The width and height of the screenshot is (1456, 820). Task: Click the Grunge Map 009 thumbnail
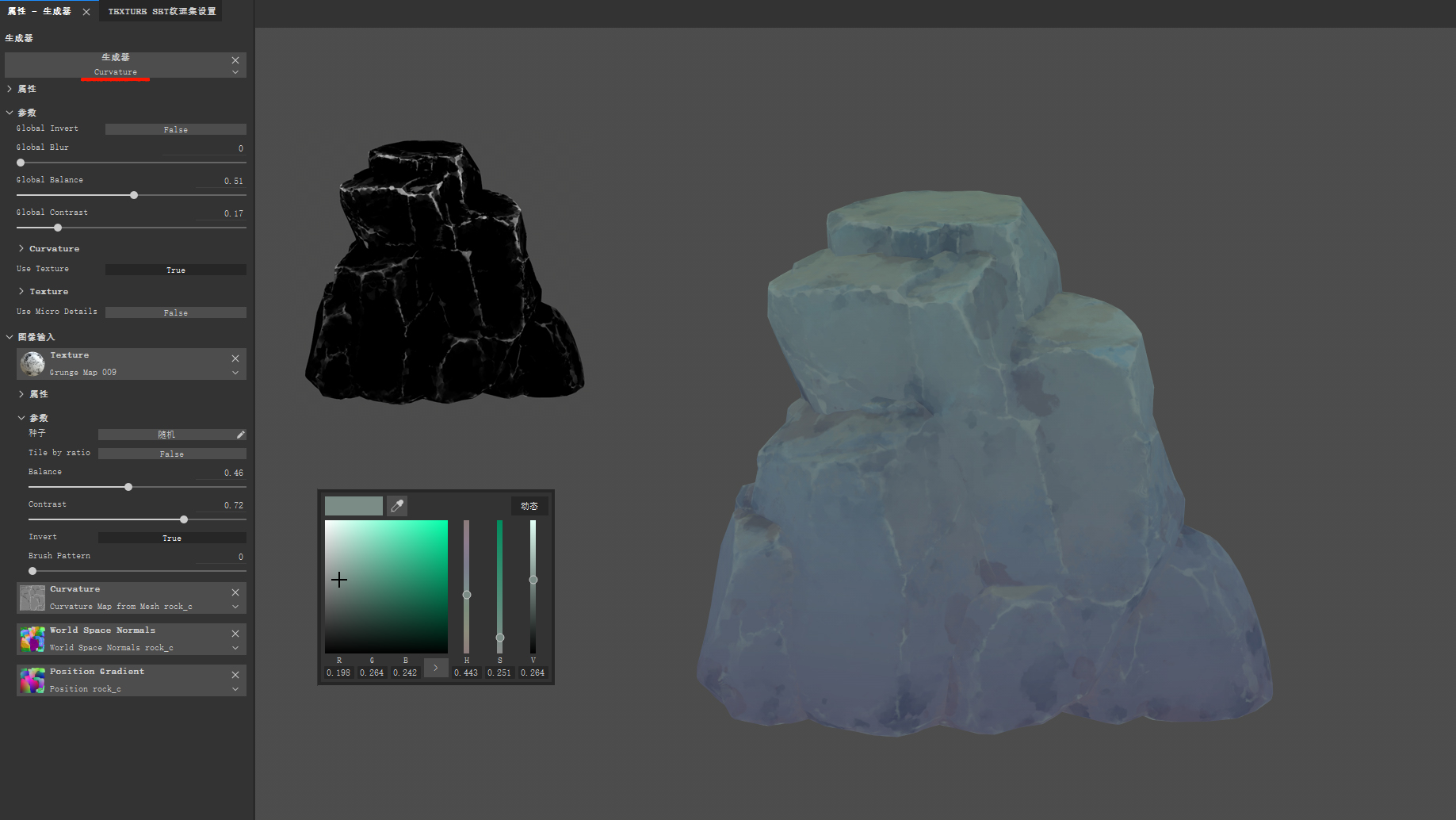[x=32, y=363]
